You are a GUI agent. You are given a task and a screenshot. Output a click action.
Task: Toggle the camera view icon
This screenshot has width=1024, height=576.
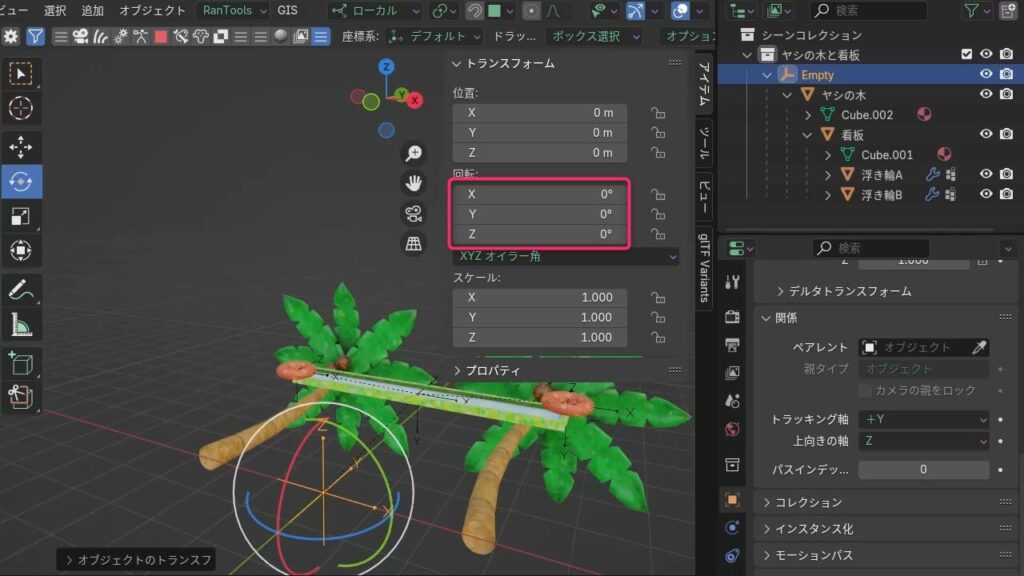(x=413, y=214)
